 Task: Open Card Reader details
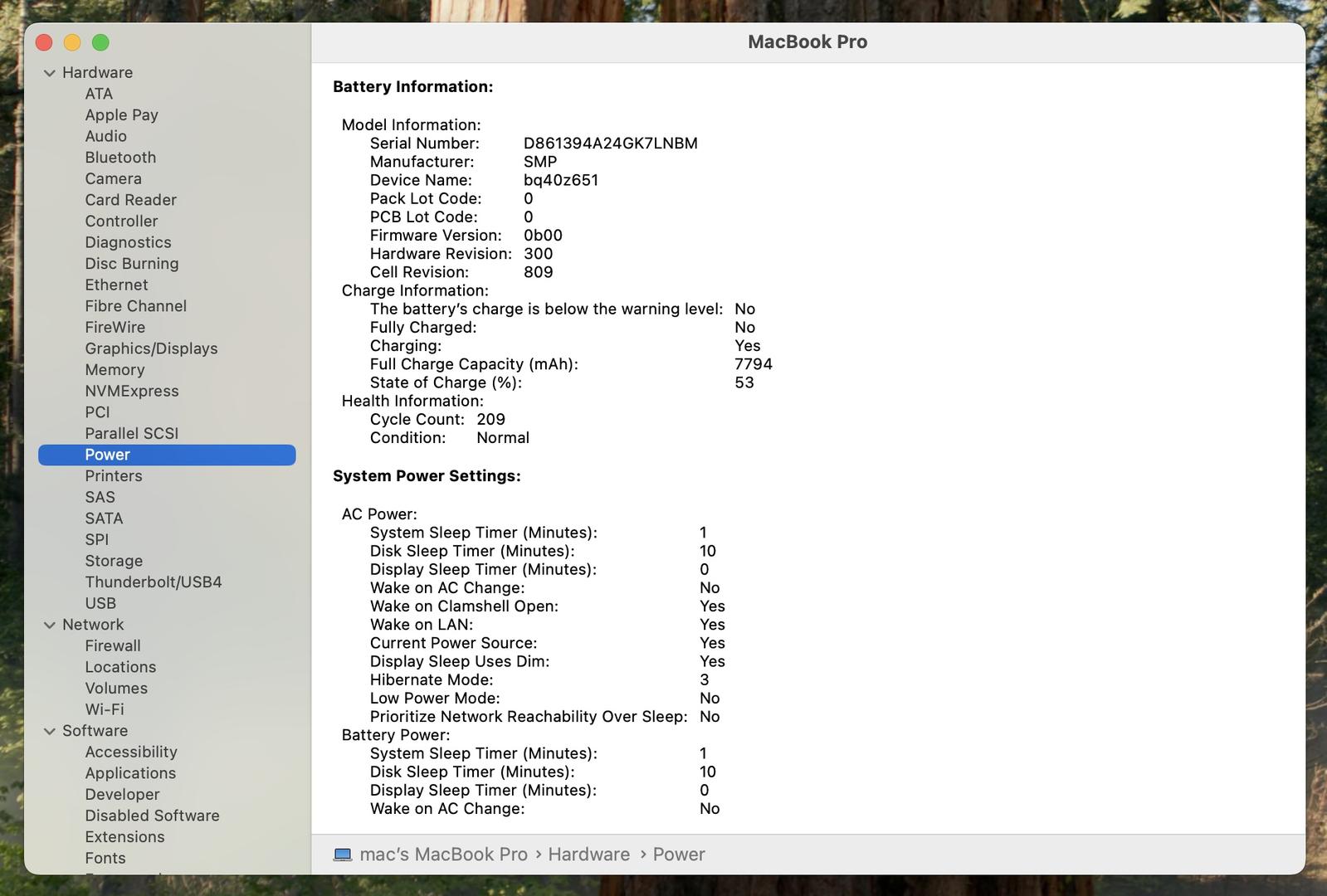130,200
